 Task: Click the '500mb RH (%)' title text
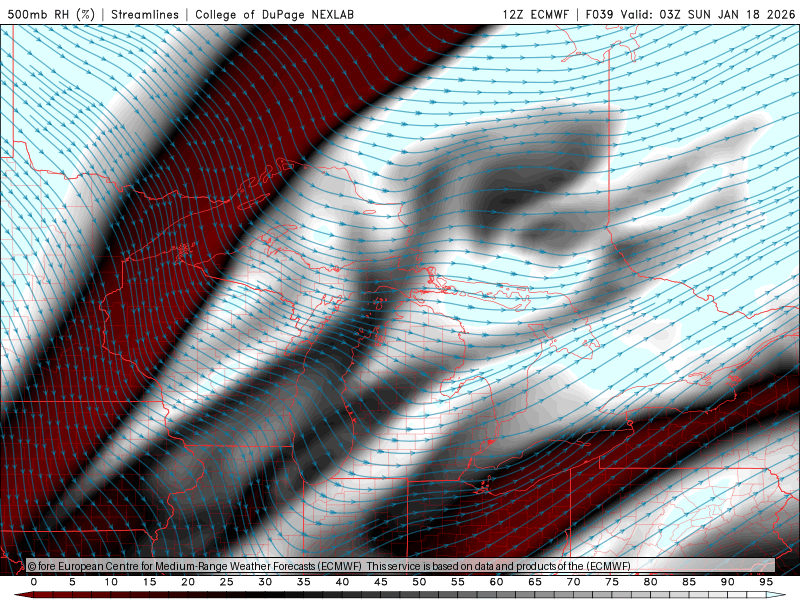(x=51, y=14)
